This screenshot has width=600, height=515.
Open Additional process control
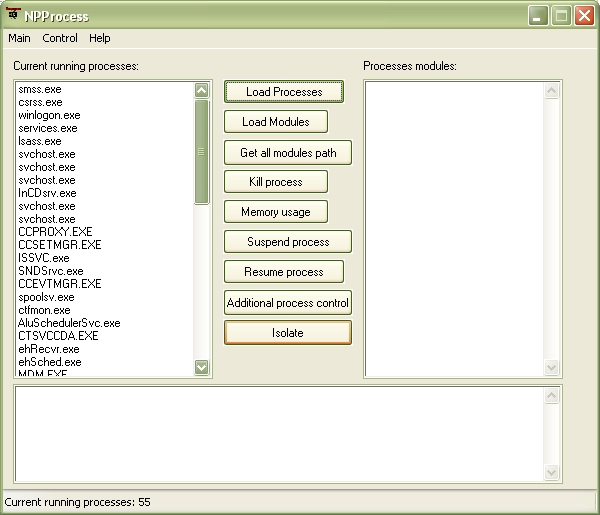[288, 303]
